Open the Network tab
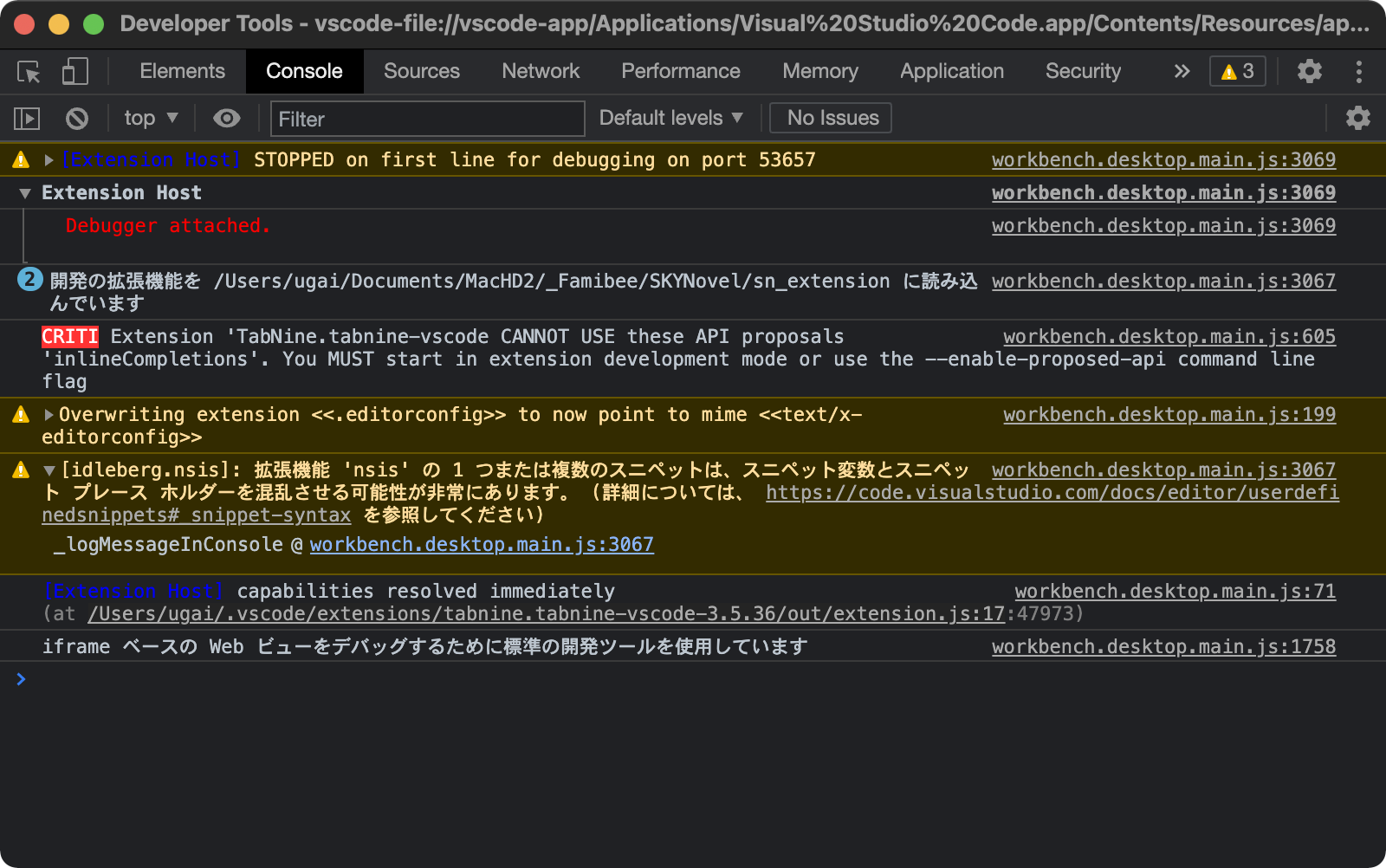 [x=541, y=71]
